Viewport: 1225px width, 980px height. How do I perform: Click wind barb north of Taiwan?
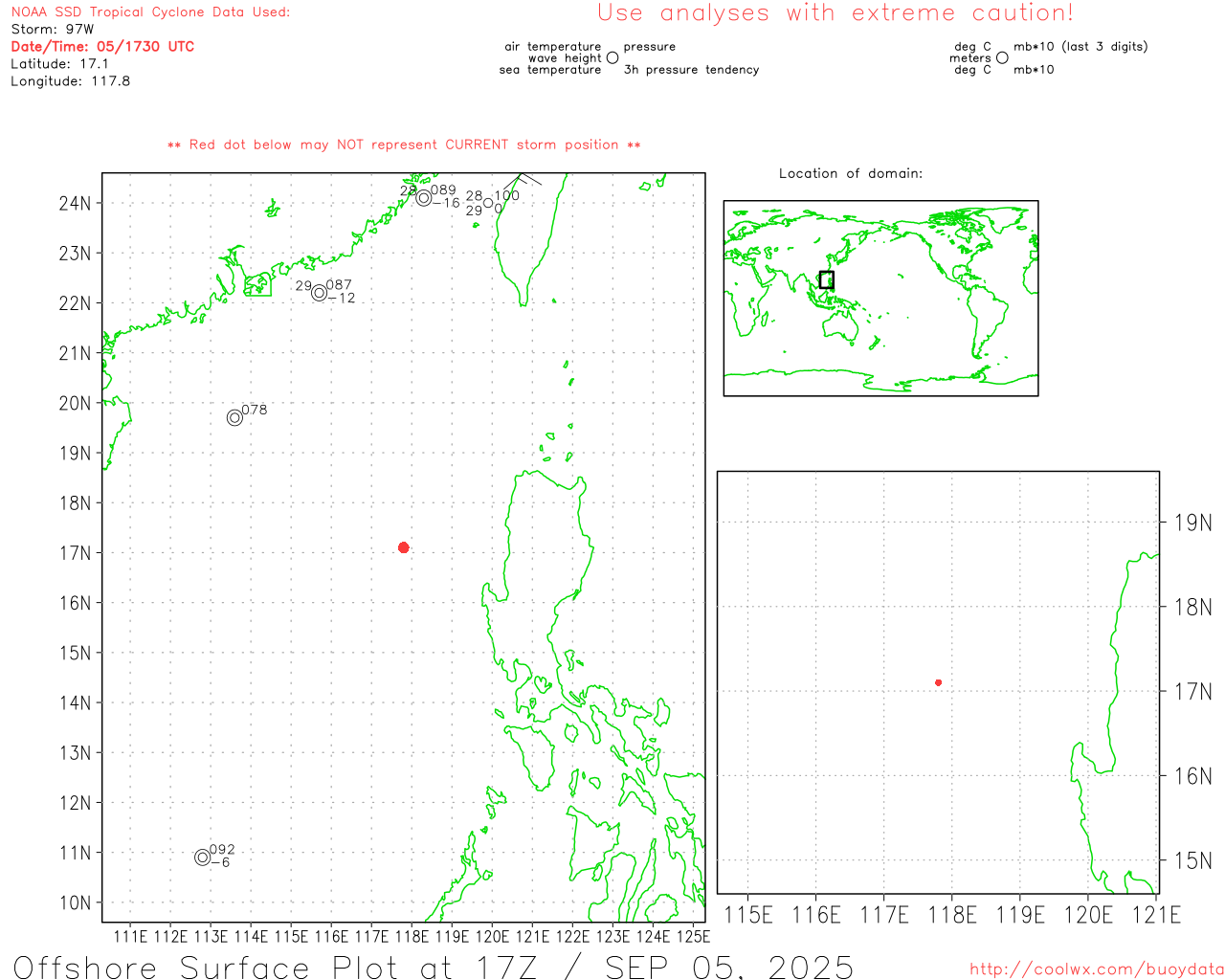pyautogui.click(x=523, y=179)
